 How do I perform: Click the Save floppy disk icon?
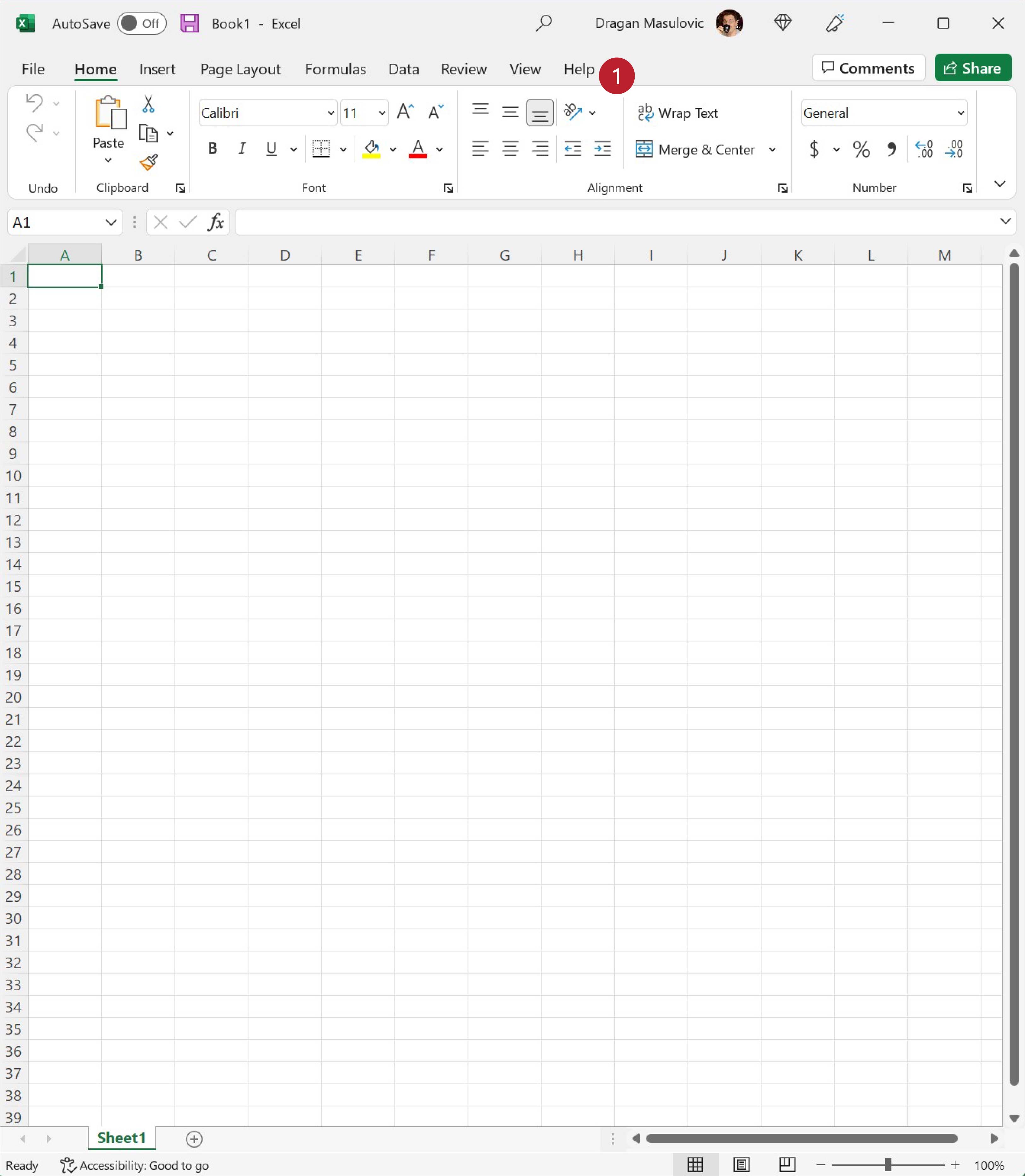coord(189,23)
